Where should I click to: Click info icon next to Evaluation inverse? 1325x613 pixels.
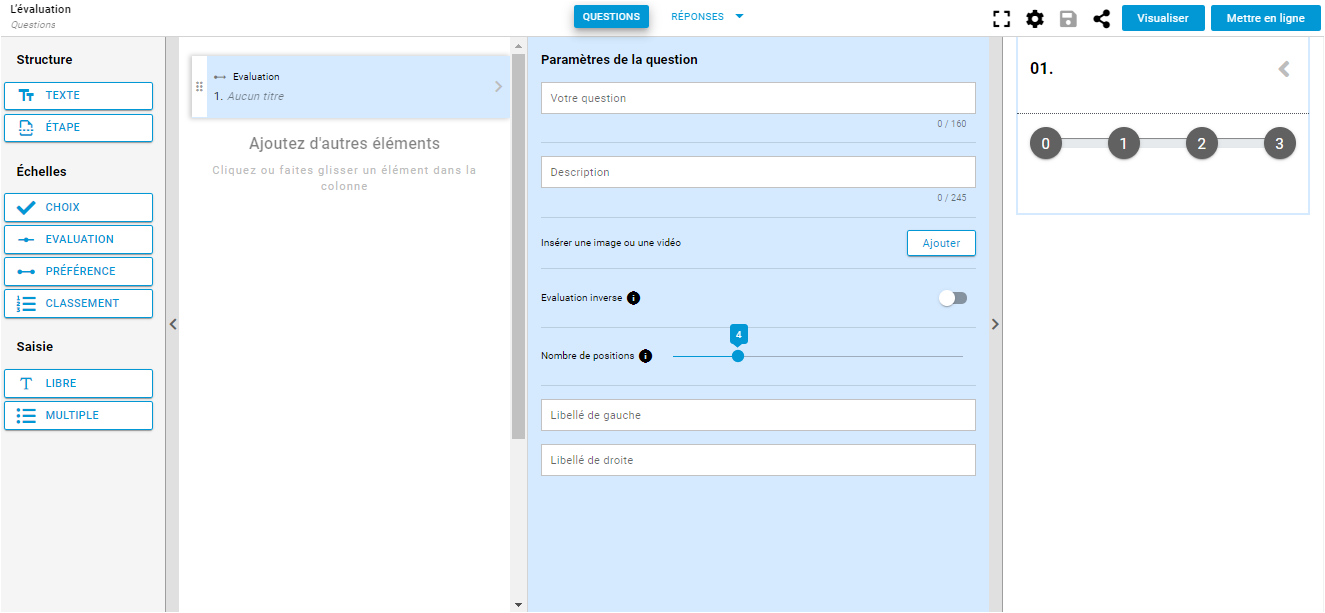(x=633, y=298)
